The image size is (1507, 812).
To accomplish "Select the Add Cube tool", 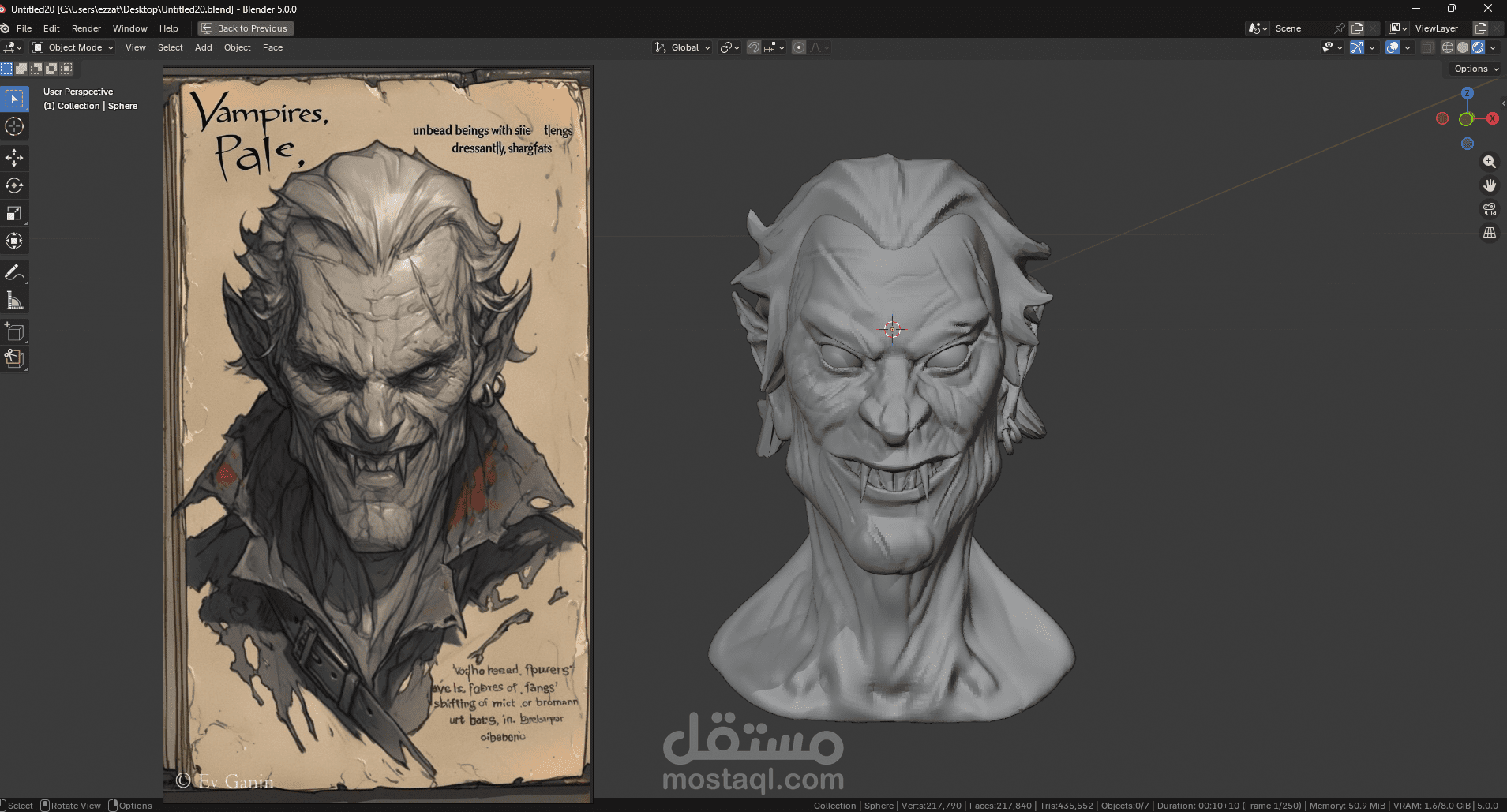I will (x=14, y=331).
